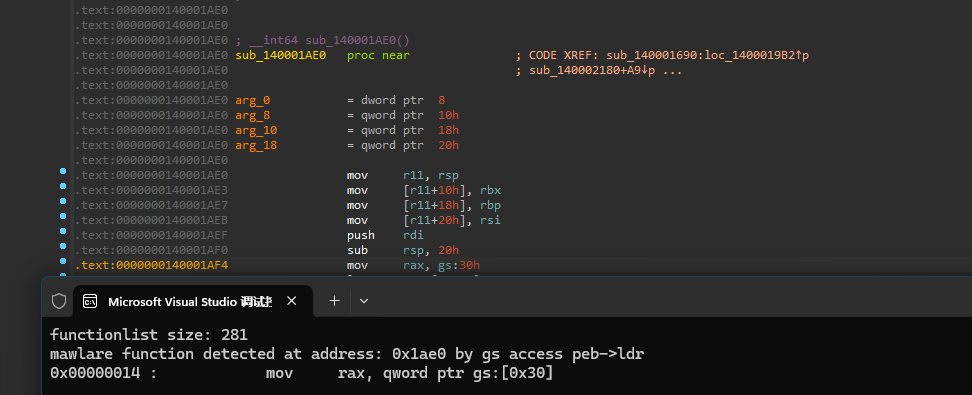Viewport: 972px width, 395px height.
Task: Click the arg_0 variable name
Action: pyautogui.click(x=253, y=100)
